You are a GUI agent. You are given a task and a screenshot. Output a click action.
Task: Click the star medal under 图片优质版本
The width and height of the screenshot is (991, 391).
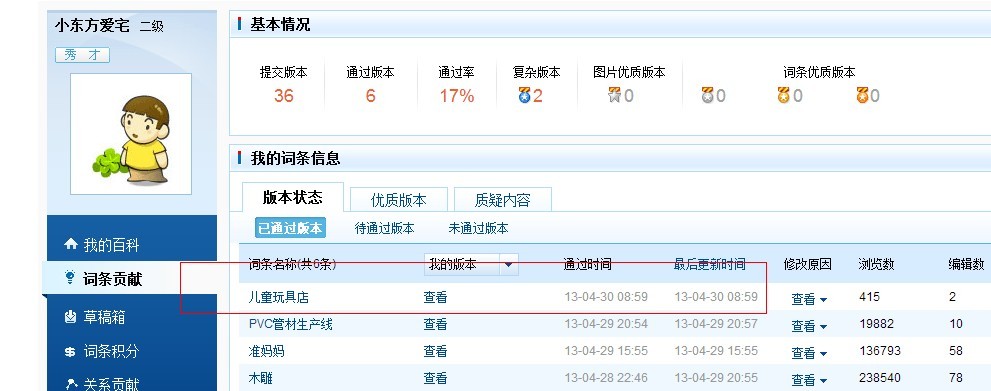[x=614, y=95]
